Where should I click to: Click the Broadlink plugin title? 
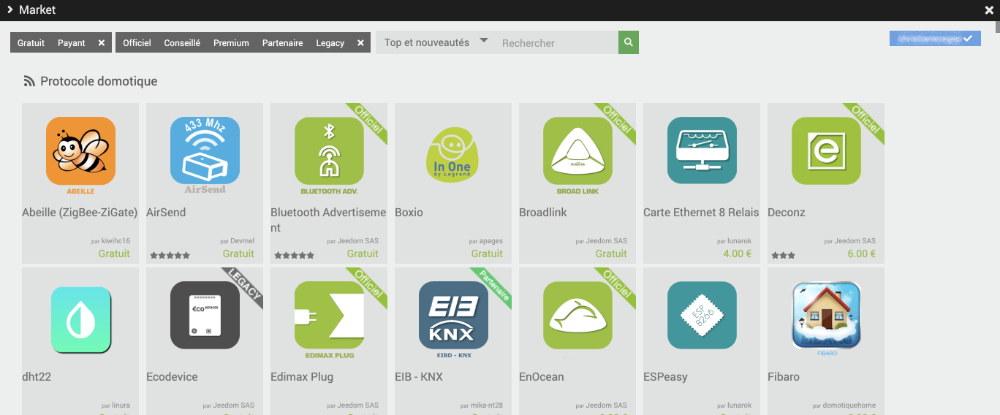tap(543, 212)
